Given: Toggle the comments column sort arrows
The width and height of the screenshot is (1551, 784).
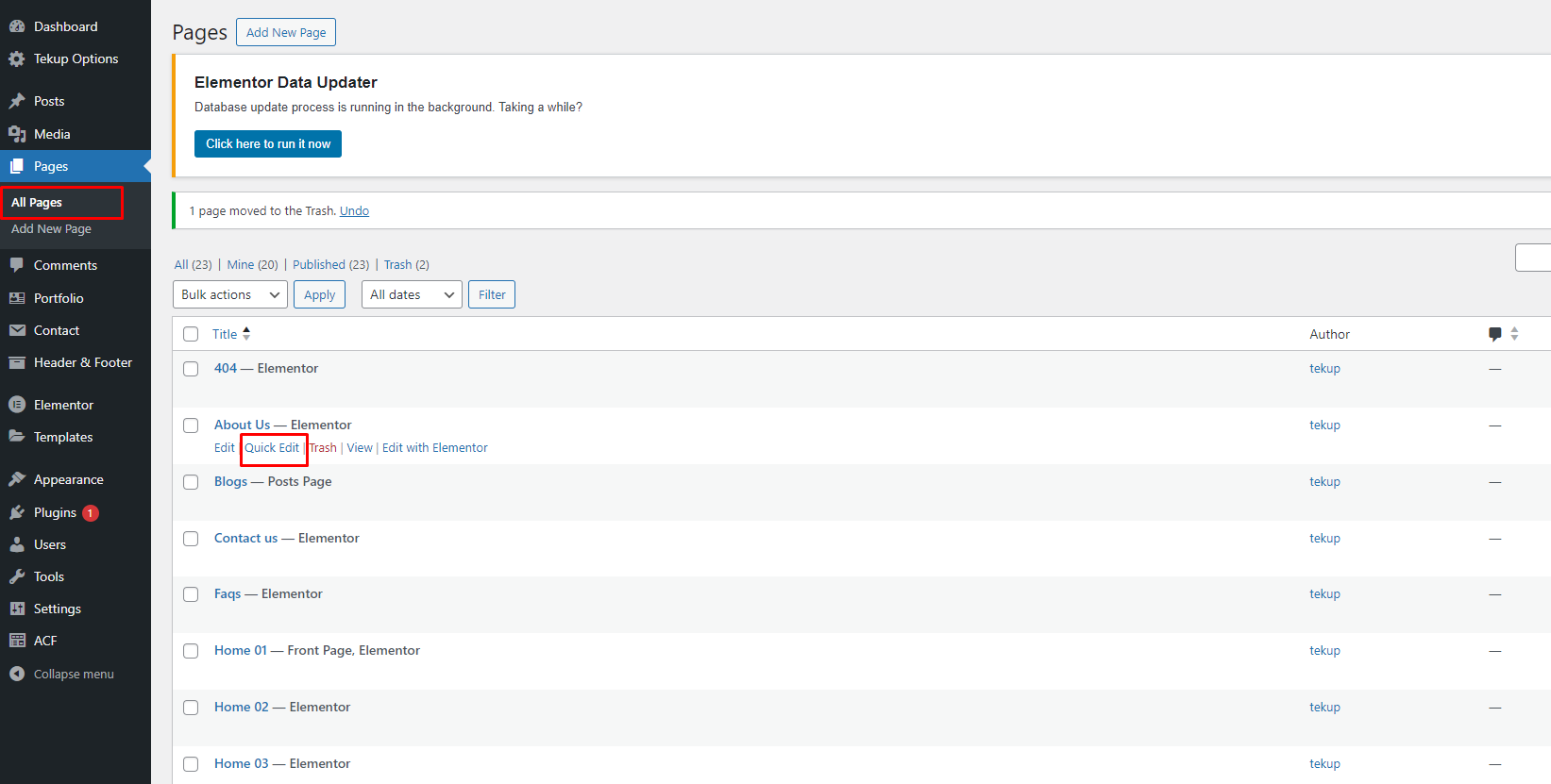Looking at the screenshot, I should tap(1514, 334).
